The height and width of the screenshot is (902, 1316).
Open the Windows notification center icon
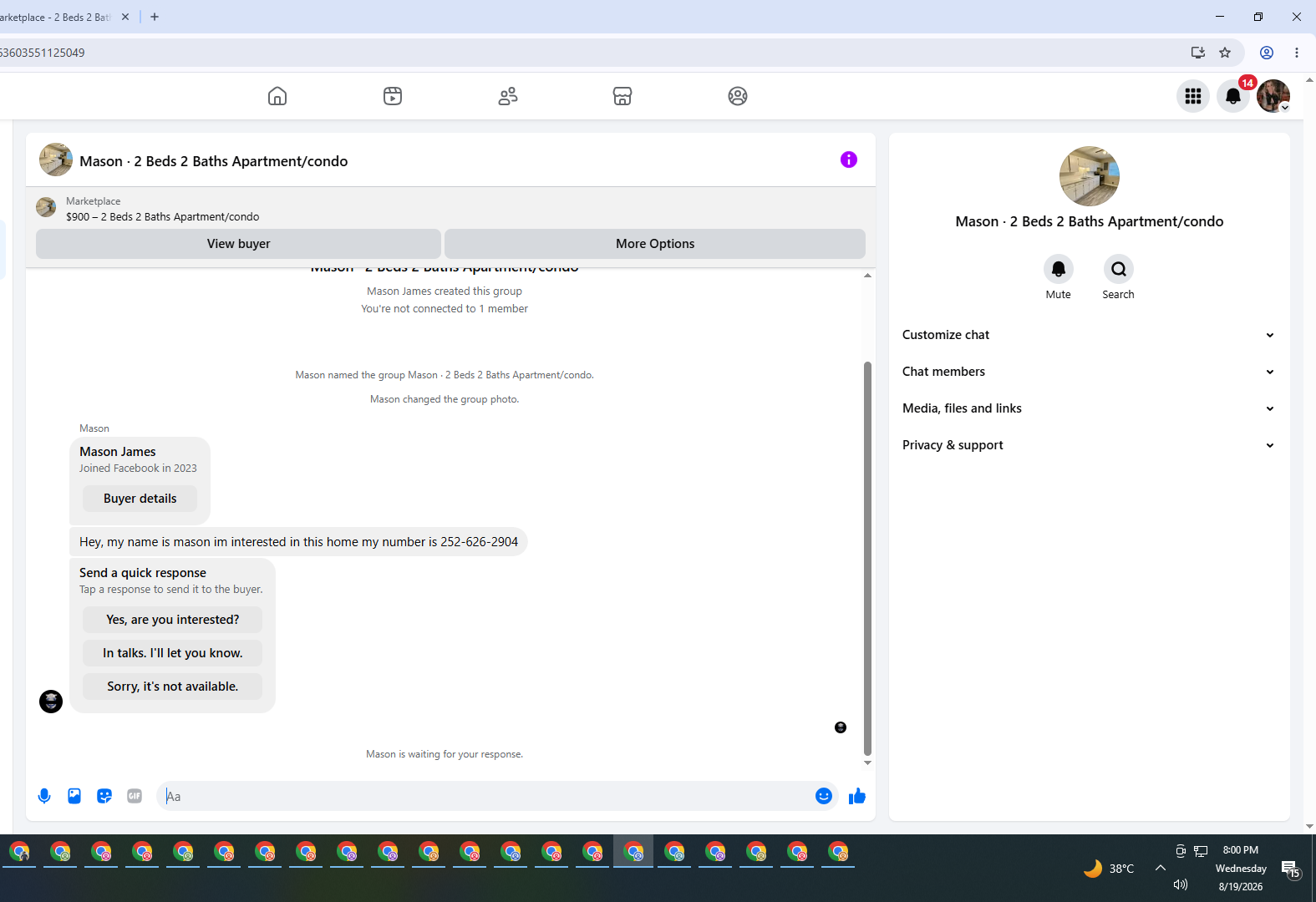coord(1291,869)
